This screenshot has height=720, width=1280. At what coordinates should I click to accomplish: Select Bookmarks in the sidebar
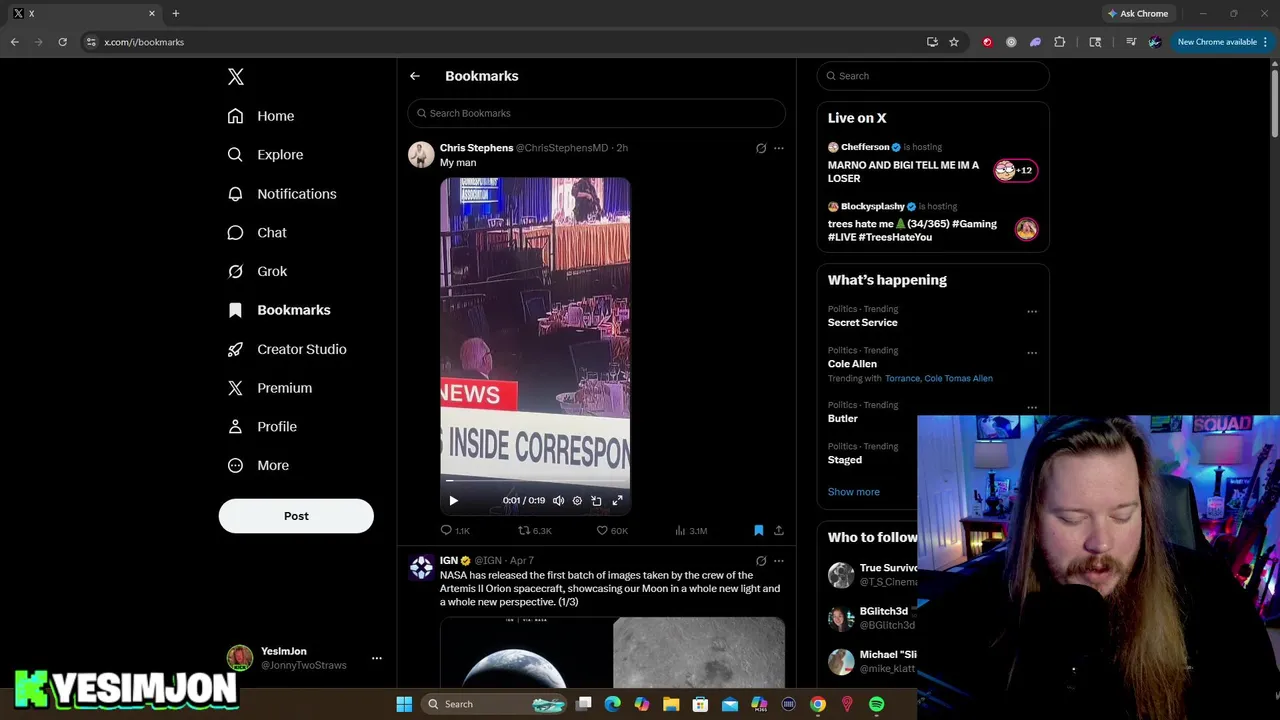[x=279, y=310]
